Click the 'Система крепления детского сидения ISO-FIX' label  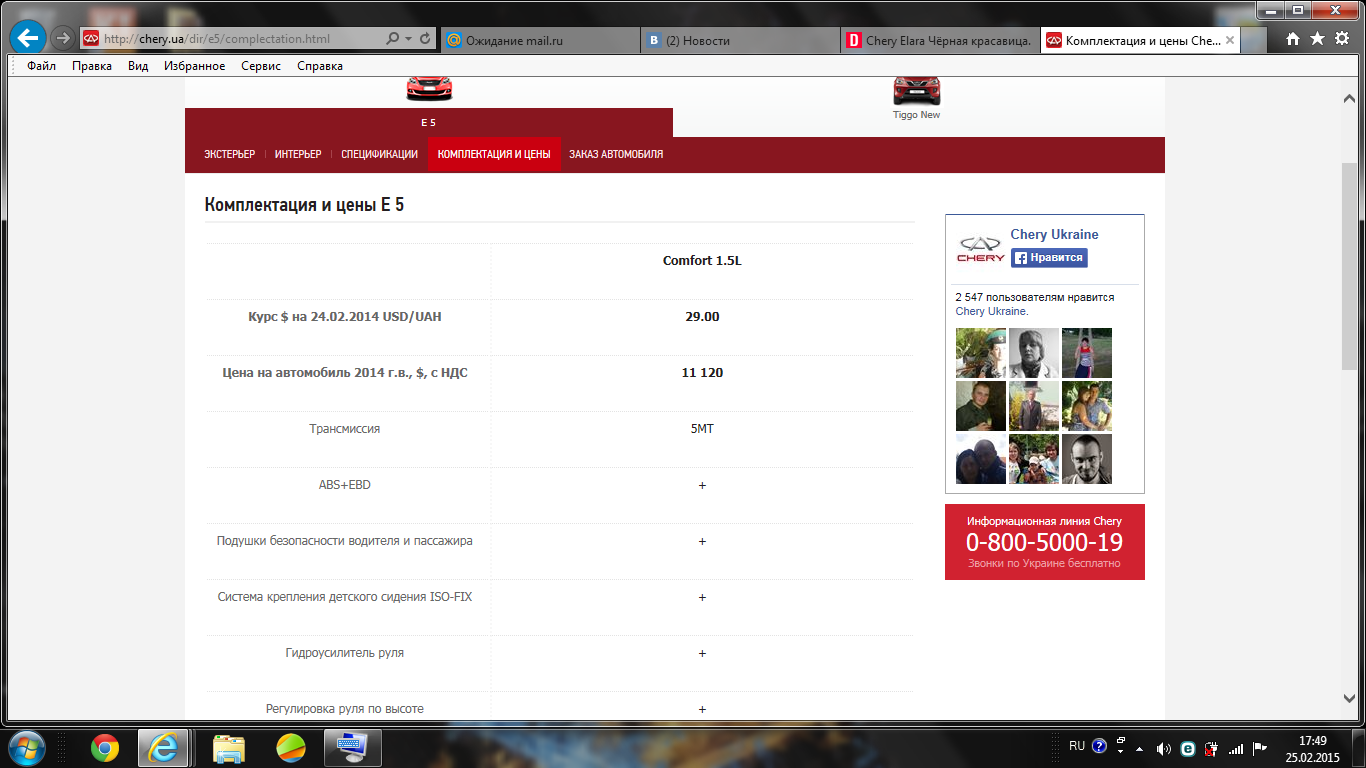345,597
